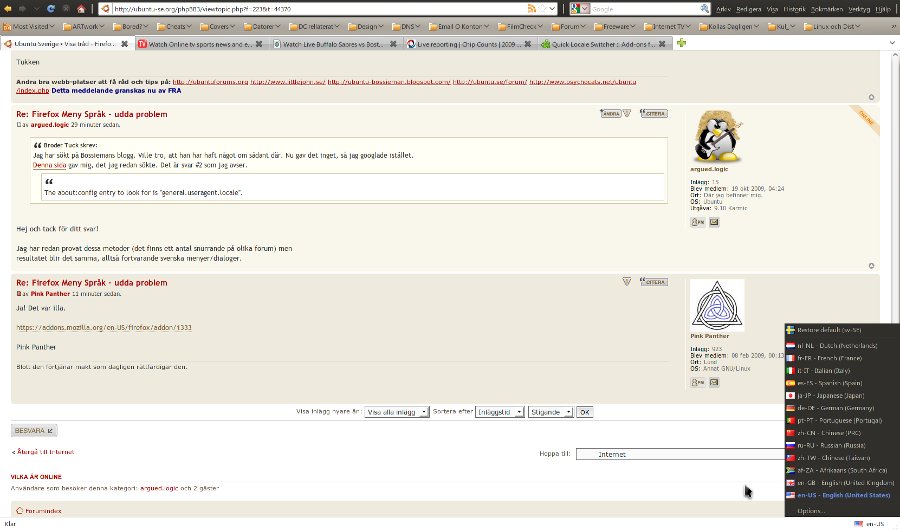The width and height of the screenshot is (900, 531).
Task: Select fr-FR French (France) locale
Action: coord(841,358)
